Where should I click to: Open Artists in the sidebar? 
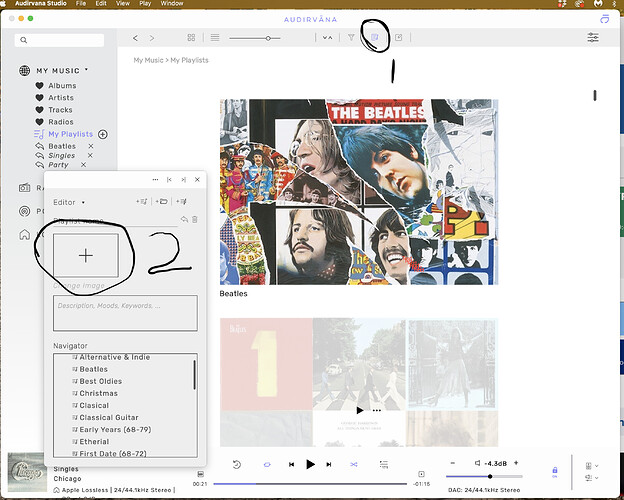(61, 98)
